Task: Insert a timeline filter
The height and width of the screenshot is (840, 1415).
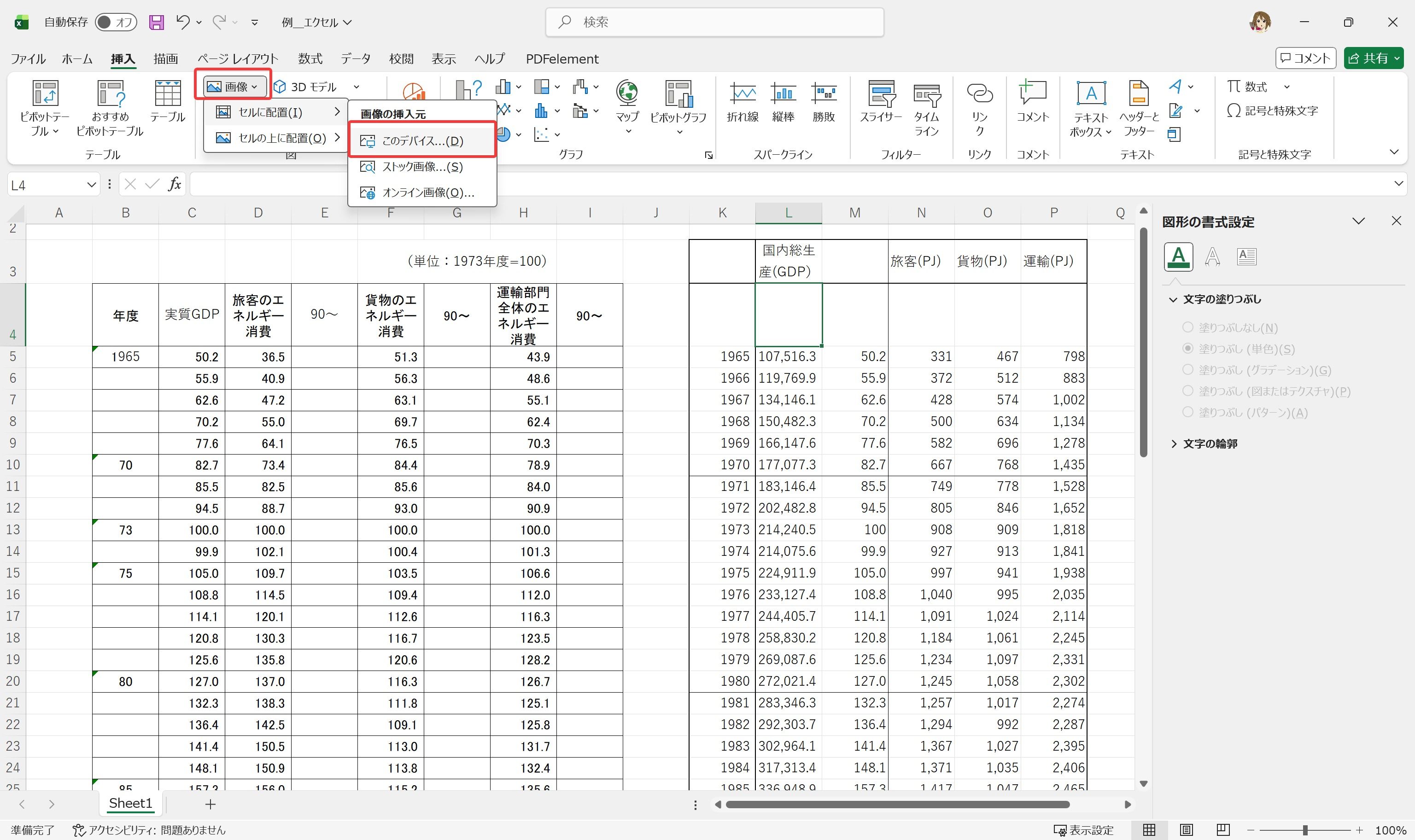Action: pyautogui.click(x=927, y=108)
